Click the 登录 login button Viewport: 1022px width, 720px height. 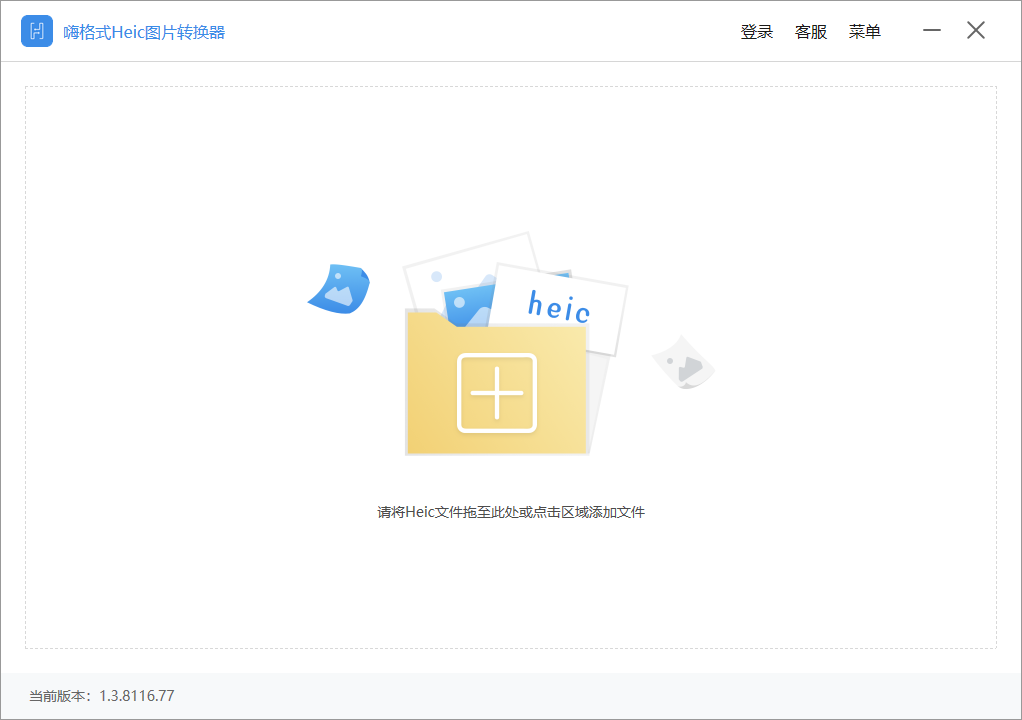[x=757, y=31]
